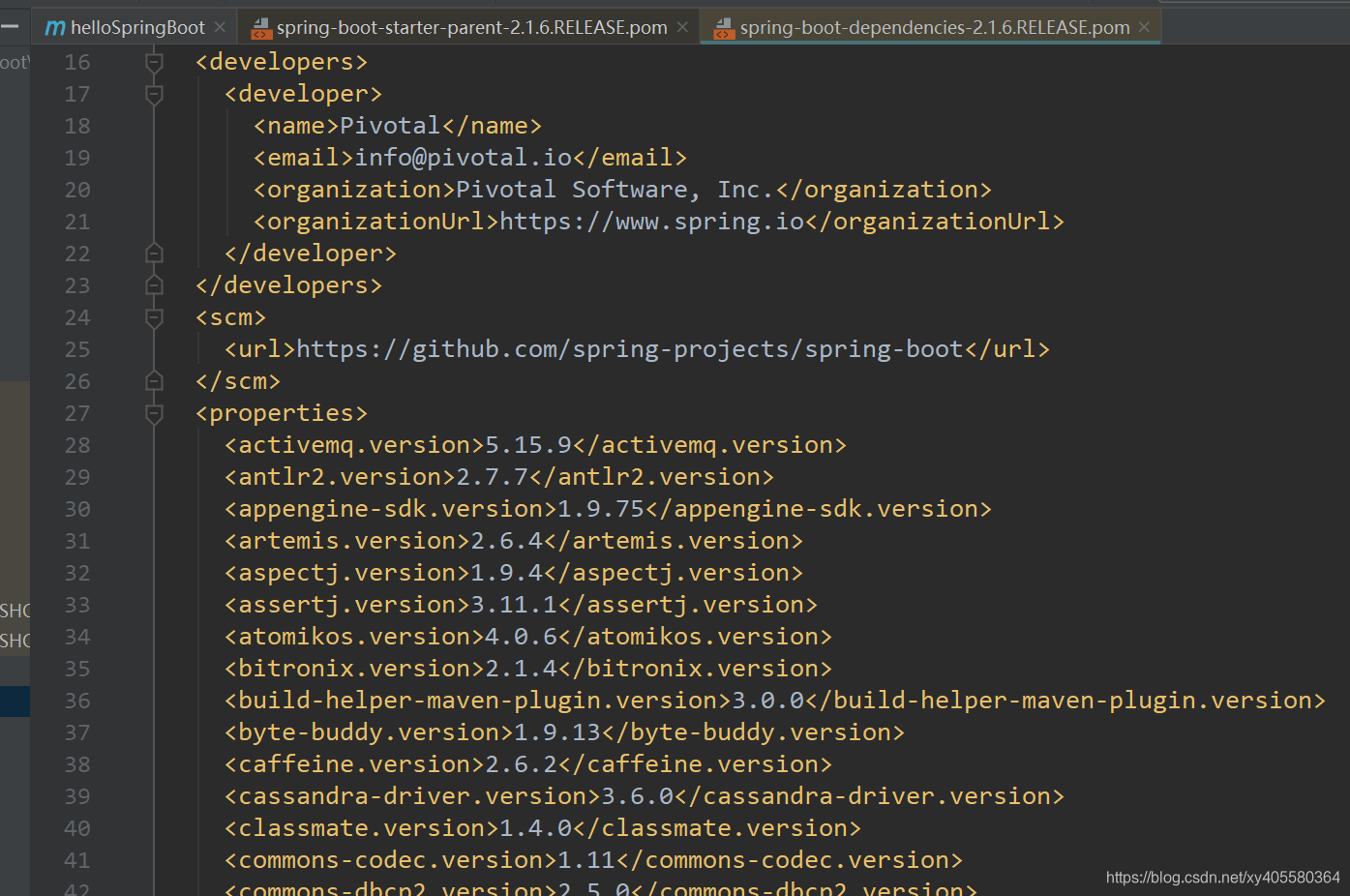Click the info@pivotal.io email text
Screen dimensions: 1350x896
click(x=464, y=158)
